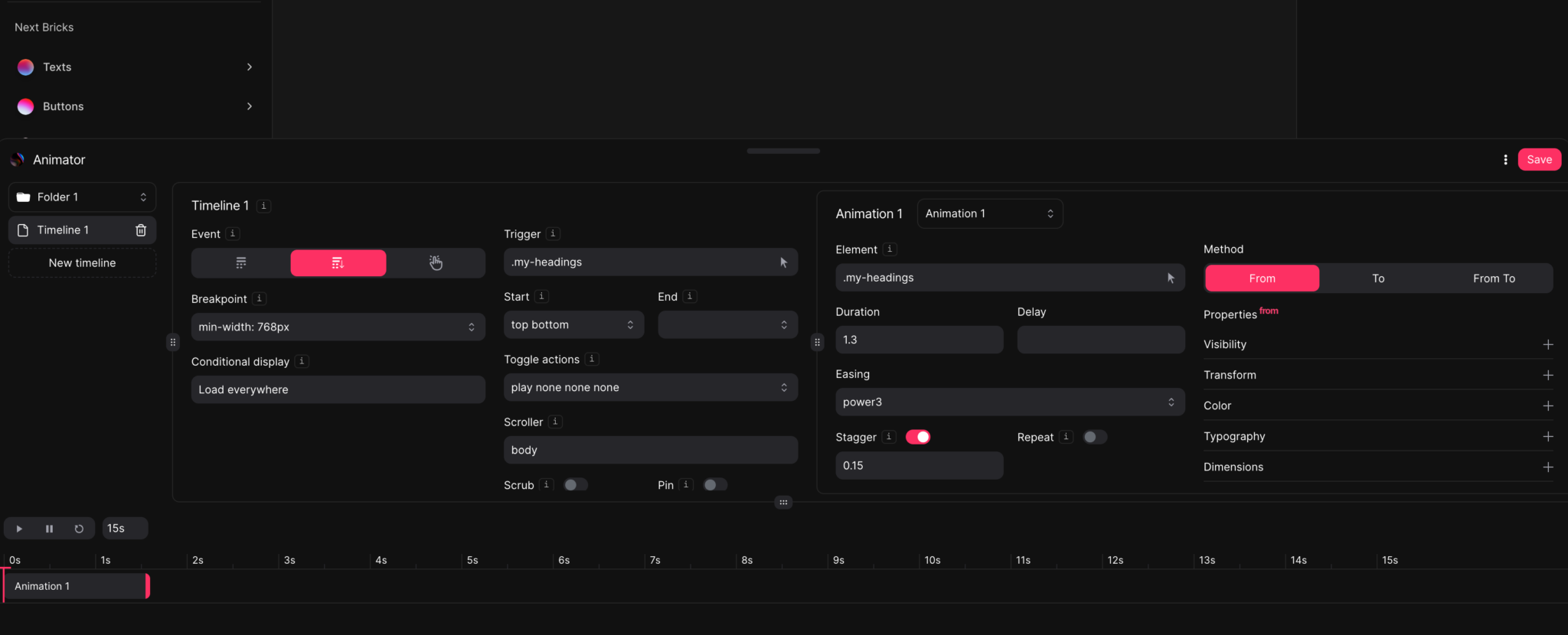Delete Timeline 1 with the trash icon
The width and height of the screenshot is (1568, 635).
click(x=141, y=230)
